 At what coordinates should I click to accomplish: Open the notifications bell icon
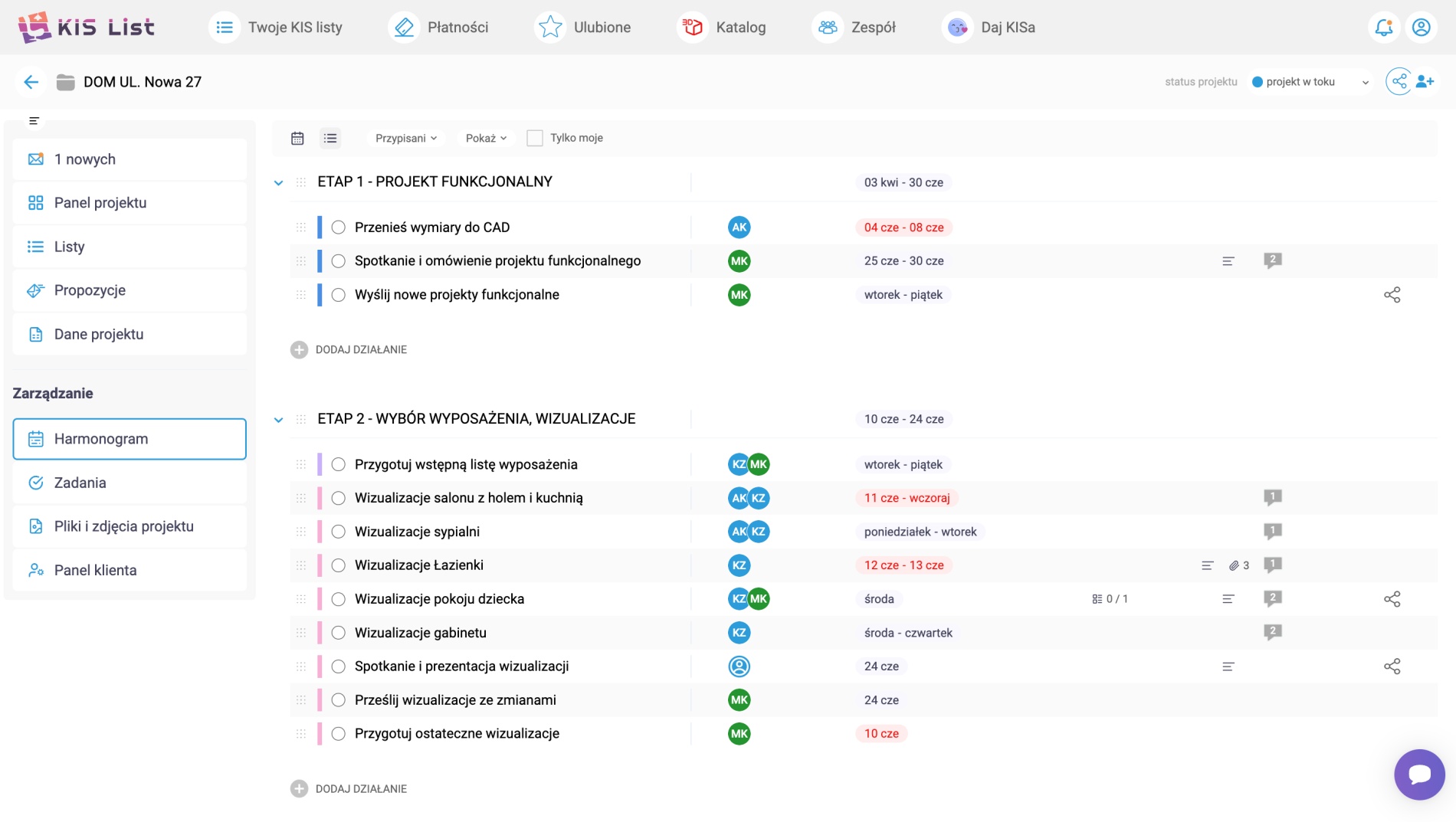tap(1383, 28)
